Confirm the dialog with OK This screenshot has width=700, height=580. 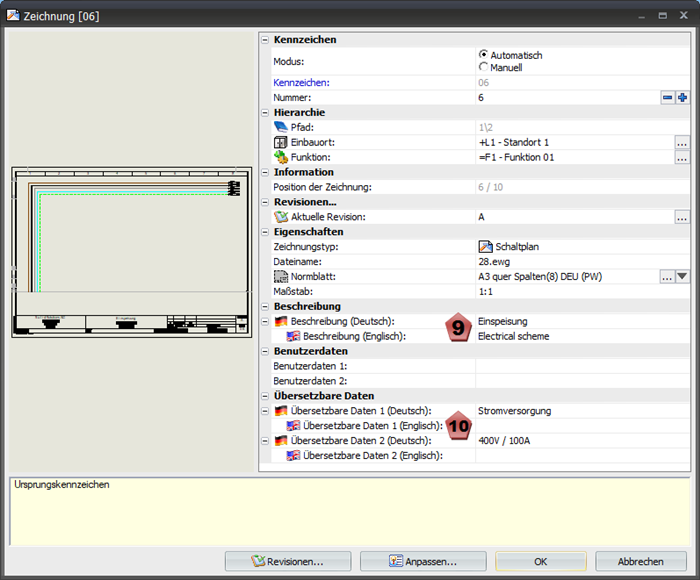tap(540, 561)
